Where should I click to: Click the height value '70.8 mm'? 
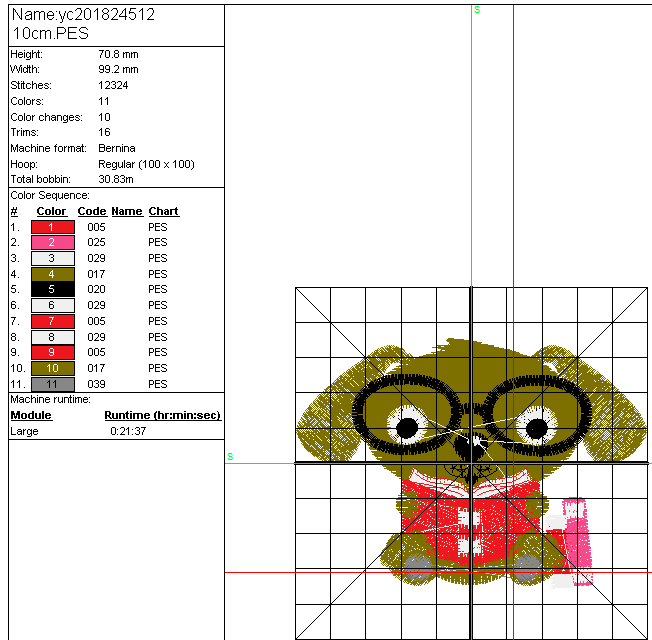(119, 54)
